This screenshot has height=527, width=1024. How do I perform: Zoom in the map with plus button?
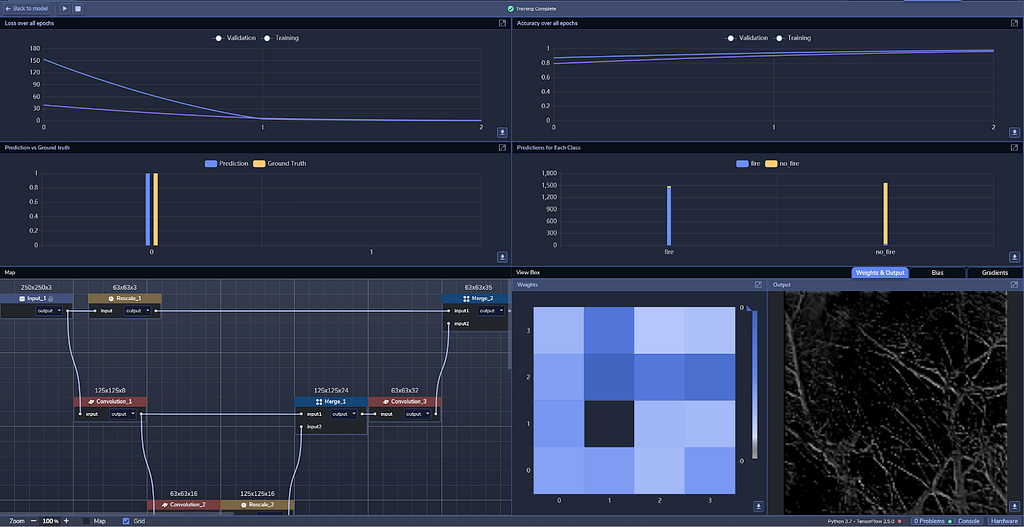tap(67, 521)
